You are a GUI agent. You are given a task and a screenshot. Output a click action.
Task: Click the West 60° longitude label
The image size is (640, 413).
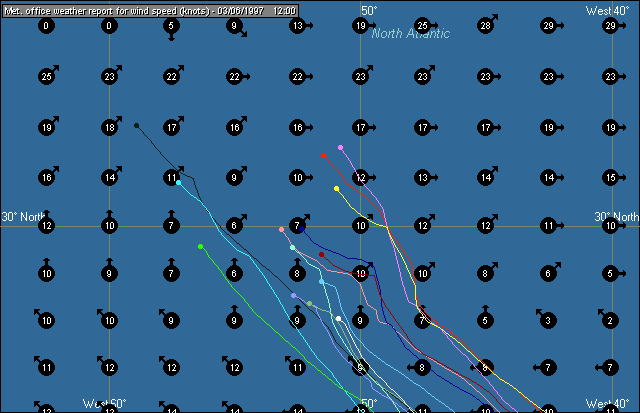[x=105, y=404]
